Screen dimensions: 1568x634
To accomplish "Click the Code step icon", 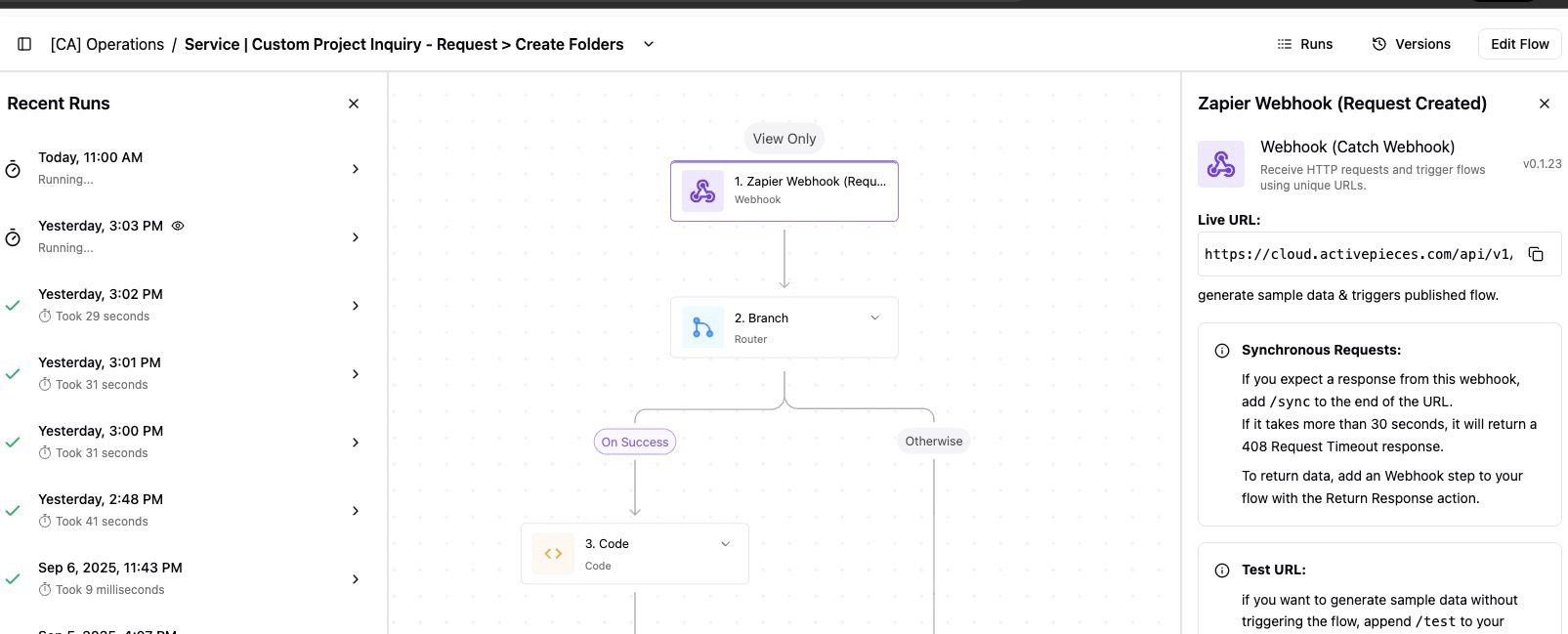I will [553, 554].
